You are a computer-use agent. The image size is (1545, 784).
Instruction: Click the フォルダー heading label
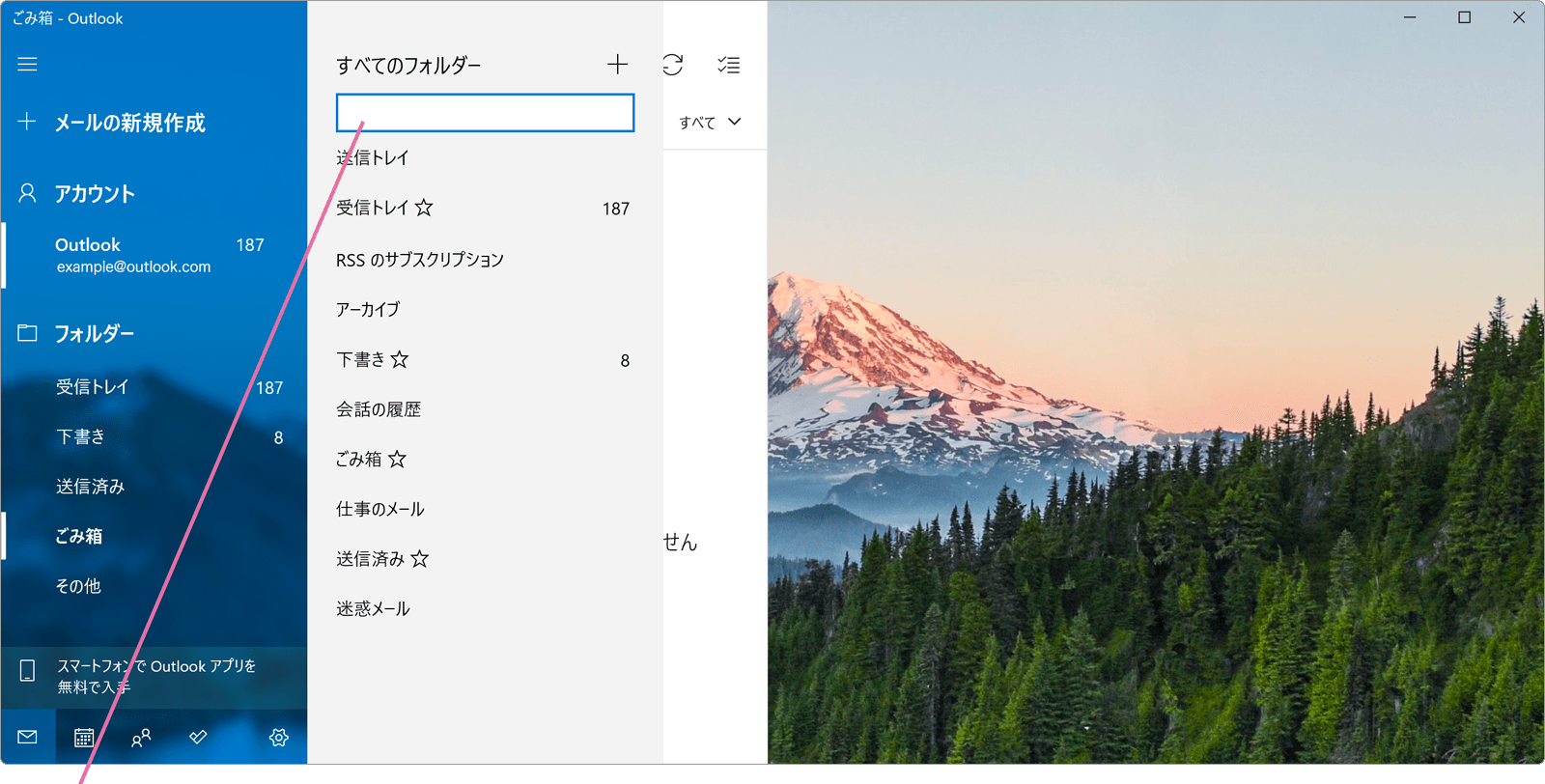click(94, 334)
